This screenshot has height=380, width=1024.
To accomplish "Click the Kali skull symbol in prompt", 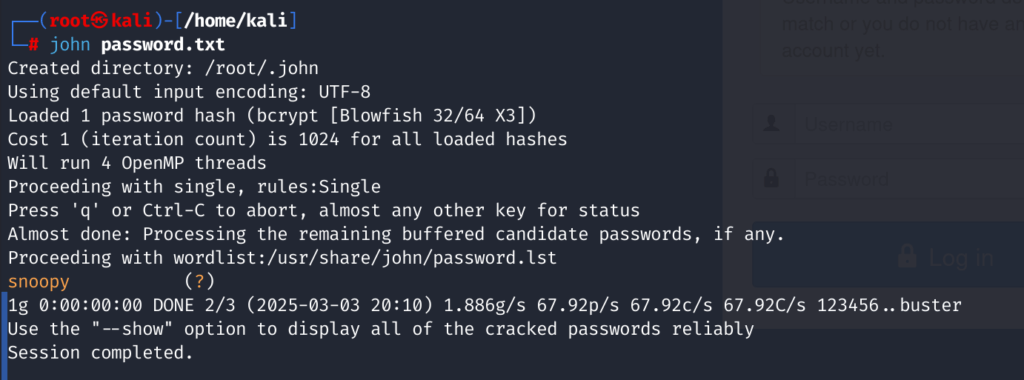I will (x=101, y=22).
